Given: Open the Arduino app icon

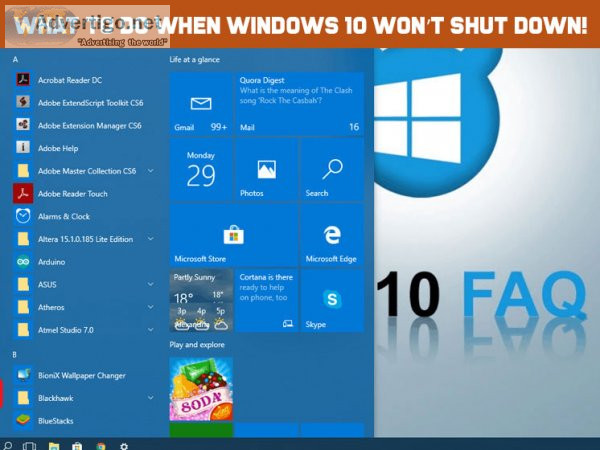Looking at the screenshot, I should point(23,261).
